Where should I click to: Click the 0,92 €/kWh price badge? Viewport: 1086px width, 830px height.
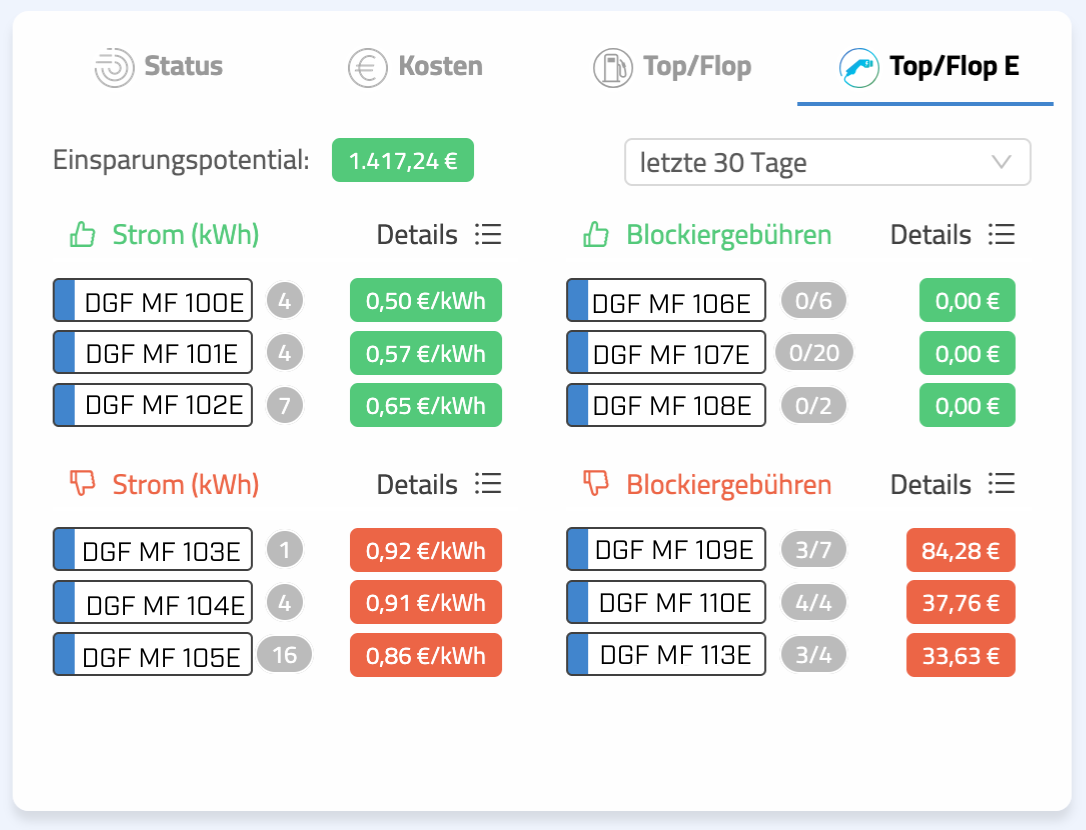coord(425,549)
